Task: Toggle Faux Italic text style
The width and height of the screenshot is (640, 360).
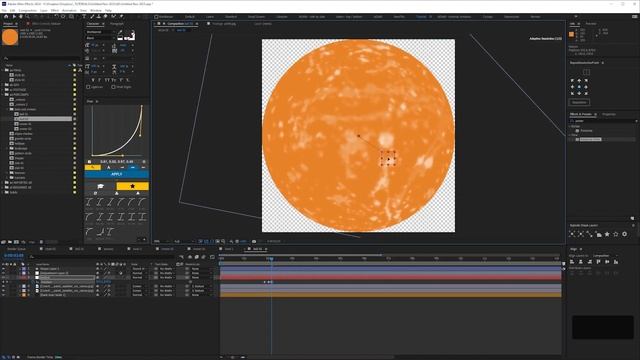Action: (x=99, y=80)
